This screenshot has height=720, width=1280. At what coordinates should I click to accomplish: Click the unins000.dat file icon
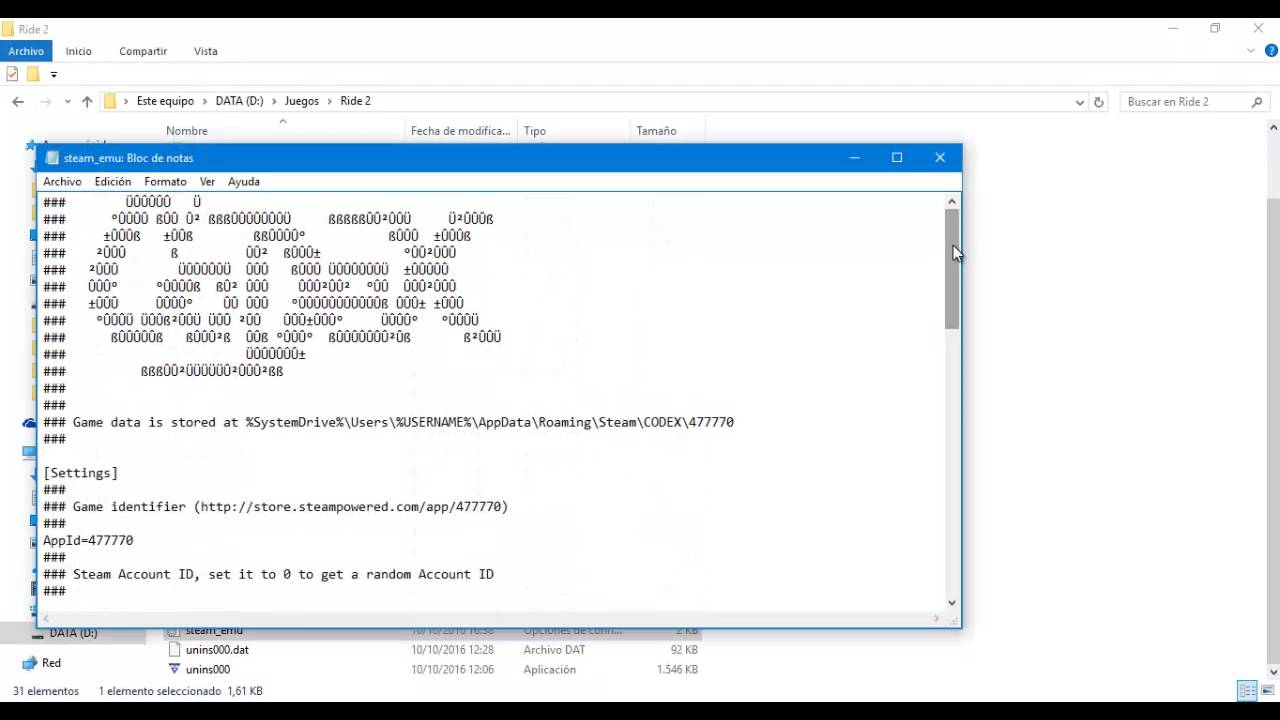pyautogui.click(x=174, y=650)
